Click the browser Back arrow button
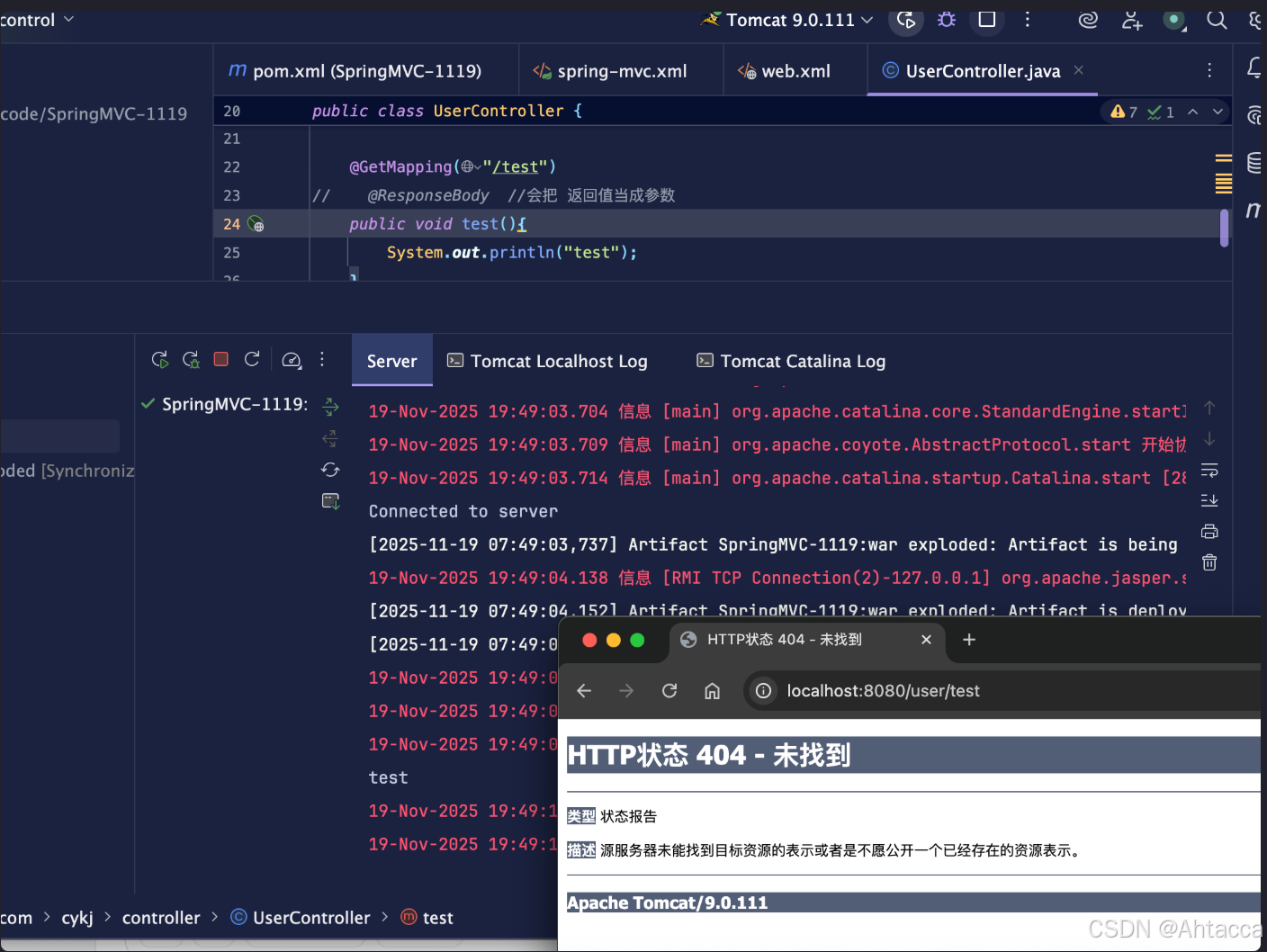 point(584,690)
